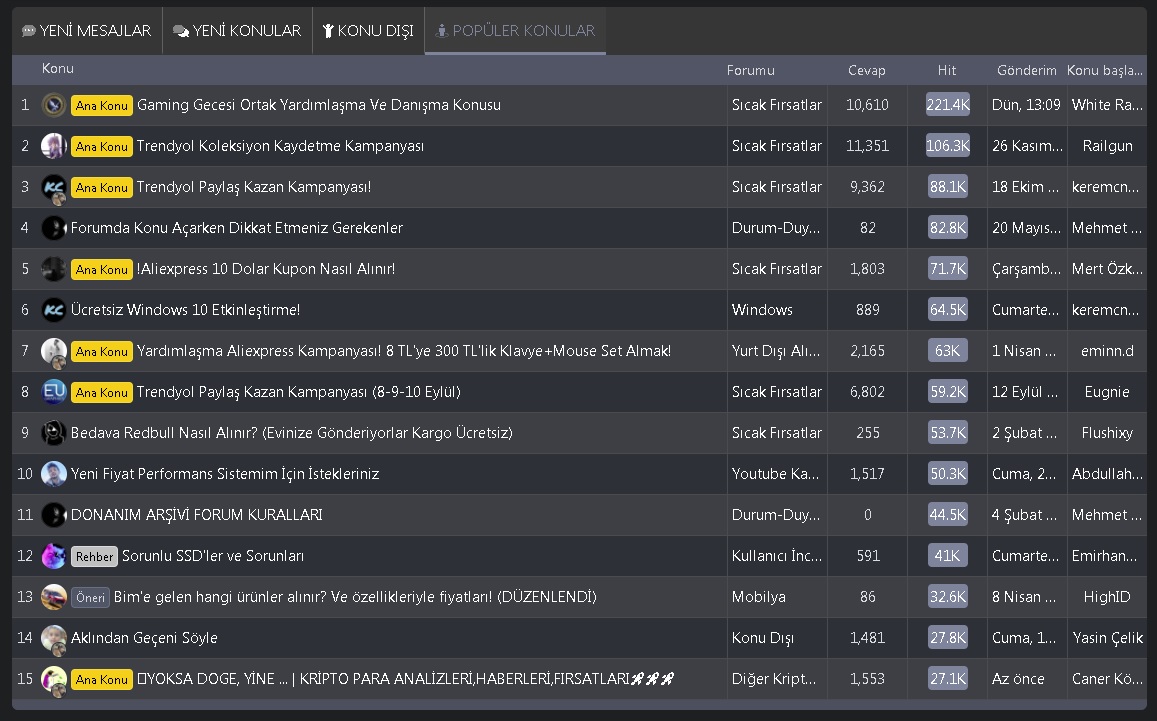1157x721 pixels.
Task: Click the Öneri tag on Bim topic
Action: (x=90, y=597)
